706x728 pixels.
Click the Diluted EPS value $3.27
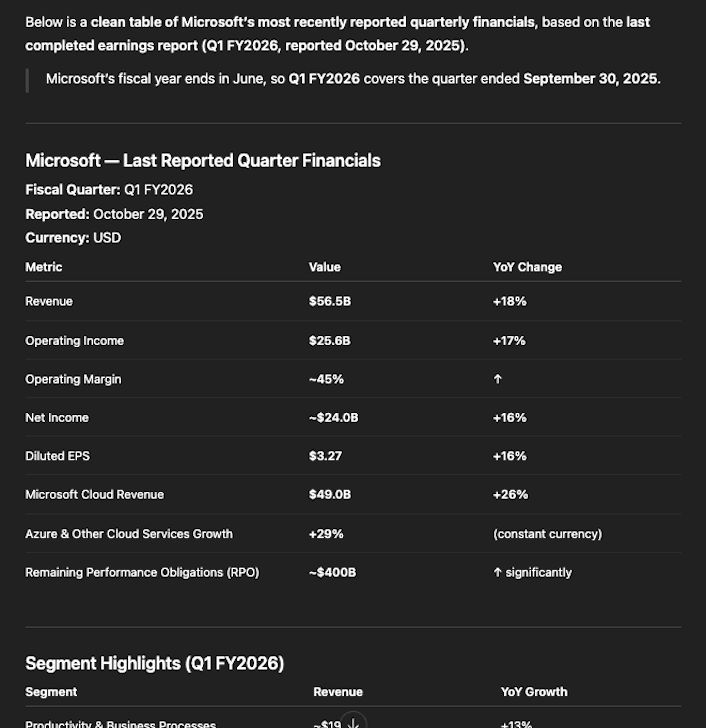tap(326, 456)
